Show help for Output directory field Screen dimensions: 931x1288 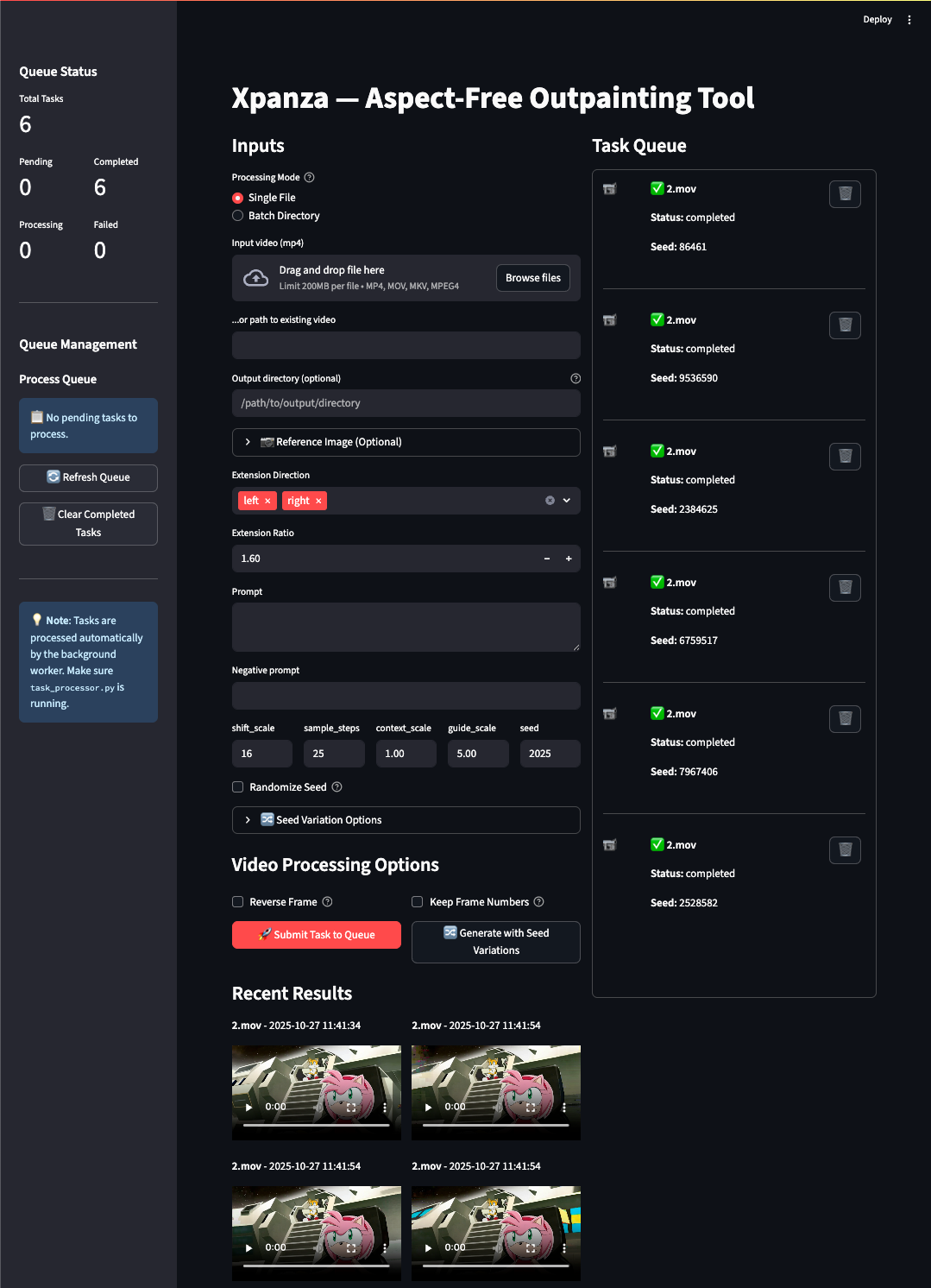[x=576, y=379]
